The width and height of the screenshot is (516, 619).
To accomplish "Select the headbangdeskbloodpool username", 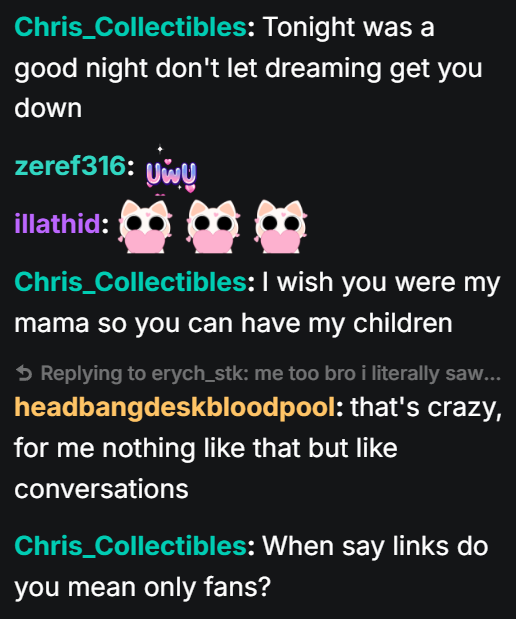I will coord(175,407).
